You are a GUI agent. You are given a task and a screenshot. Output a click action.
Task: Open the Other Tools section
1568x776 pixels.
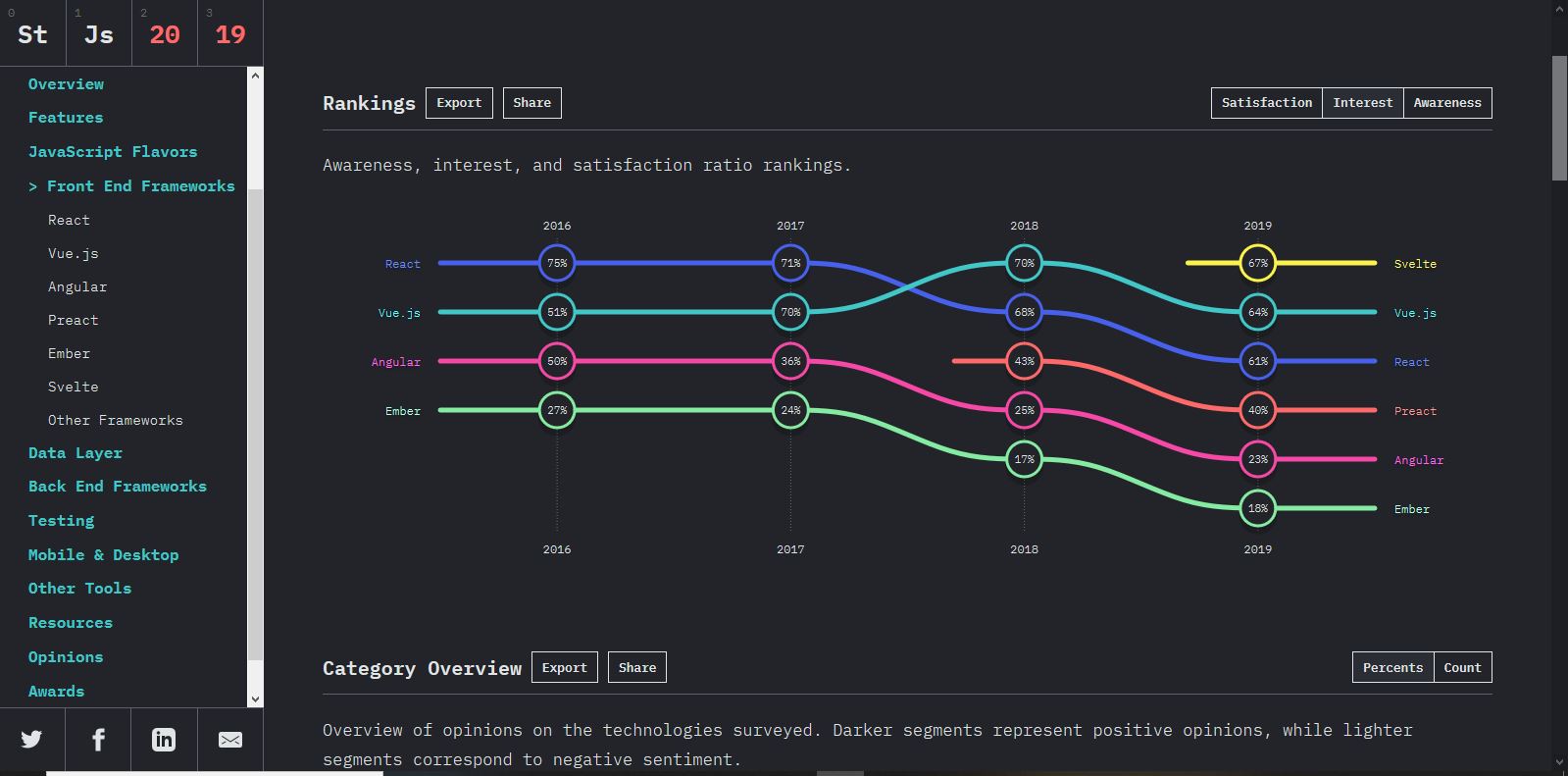79,589
